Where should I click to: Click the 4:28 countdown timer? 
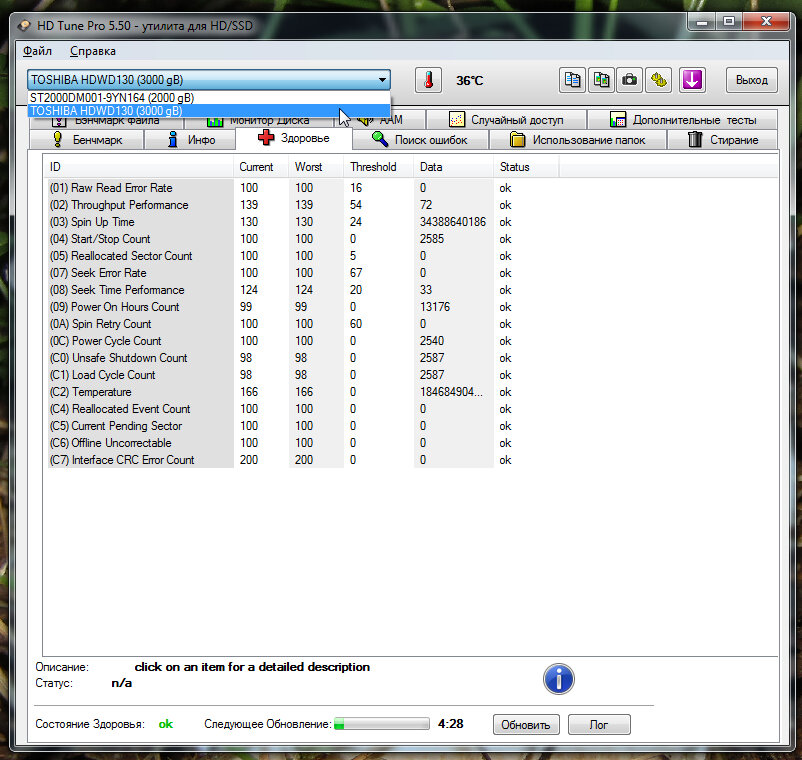[451, 724]
